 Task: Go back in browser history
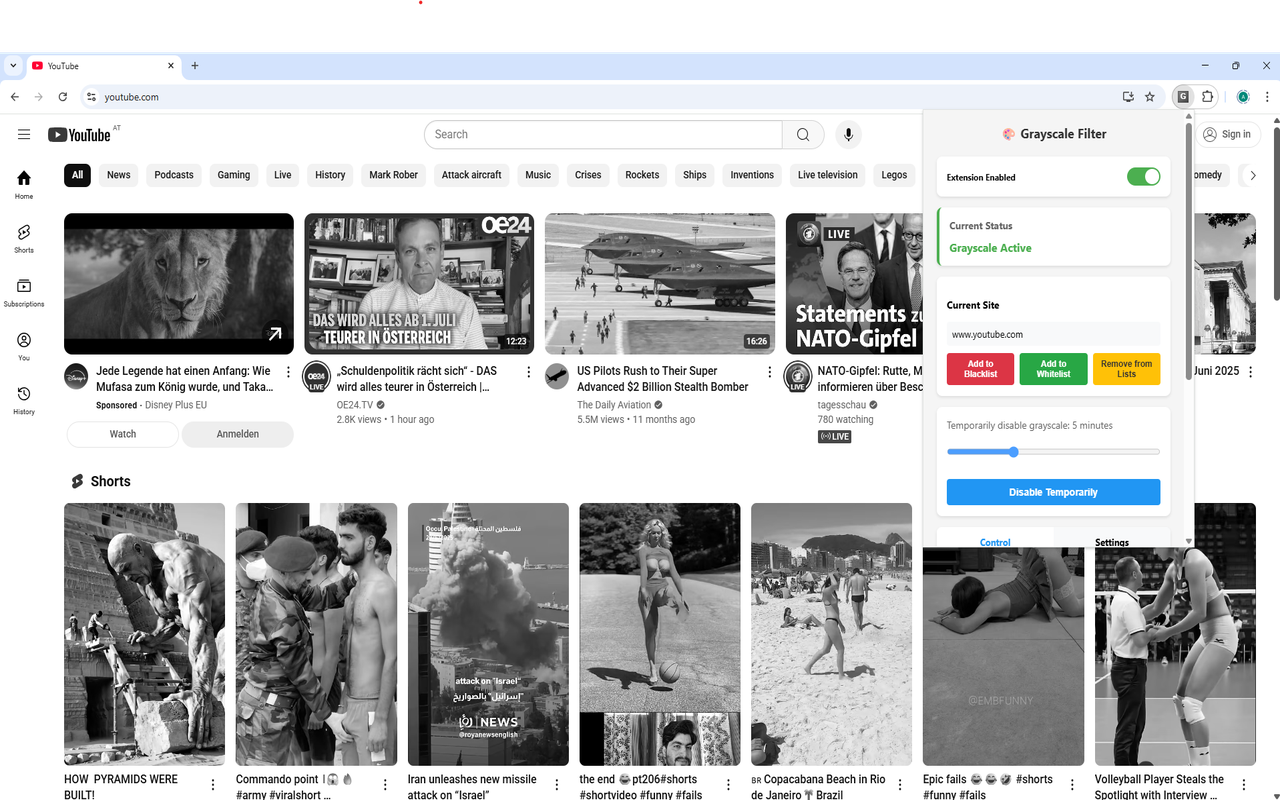pos(15,97)
